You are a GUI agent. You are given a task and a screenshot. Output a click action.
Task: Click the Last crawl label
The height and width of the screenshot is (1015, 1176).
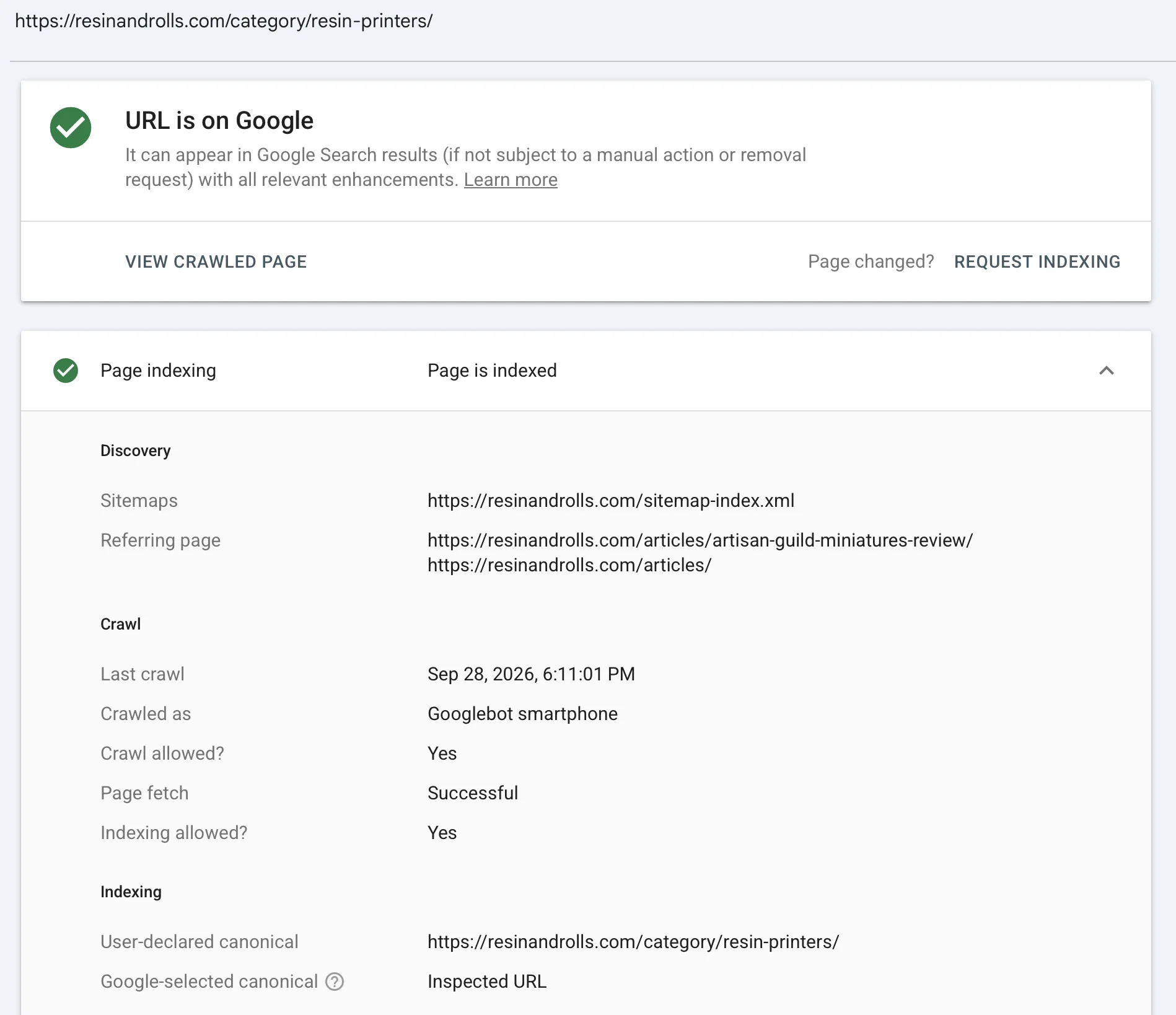143,674
